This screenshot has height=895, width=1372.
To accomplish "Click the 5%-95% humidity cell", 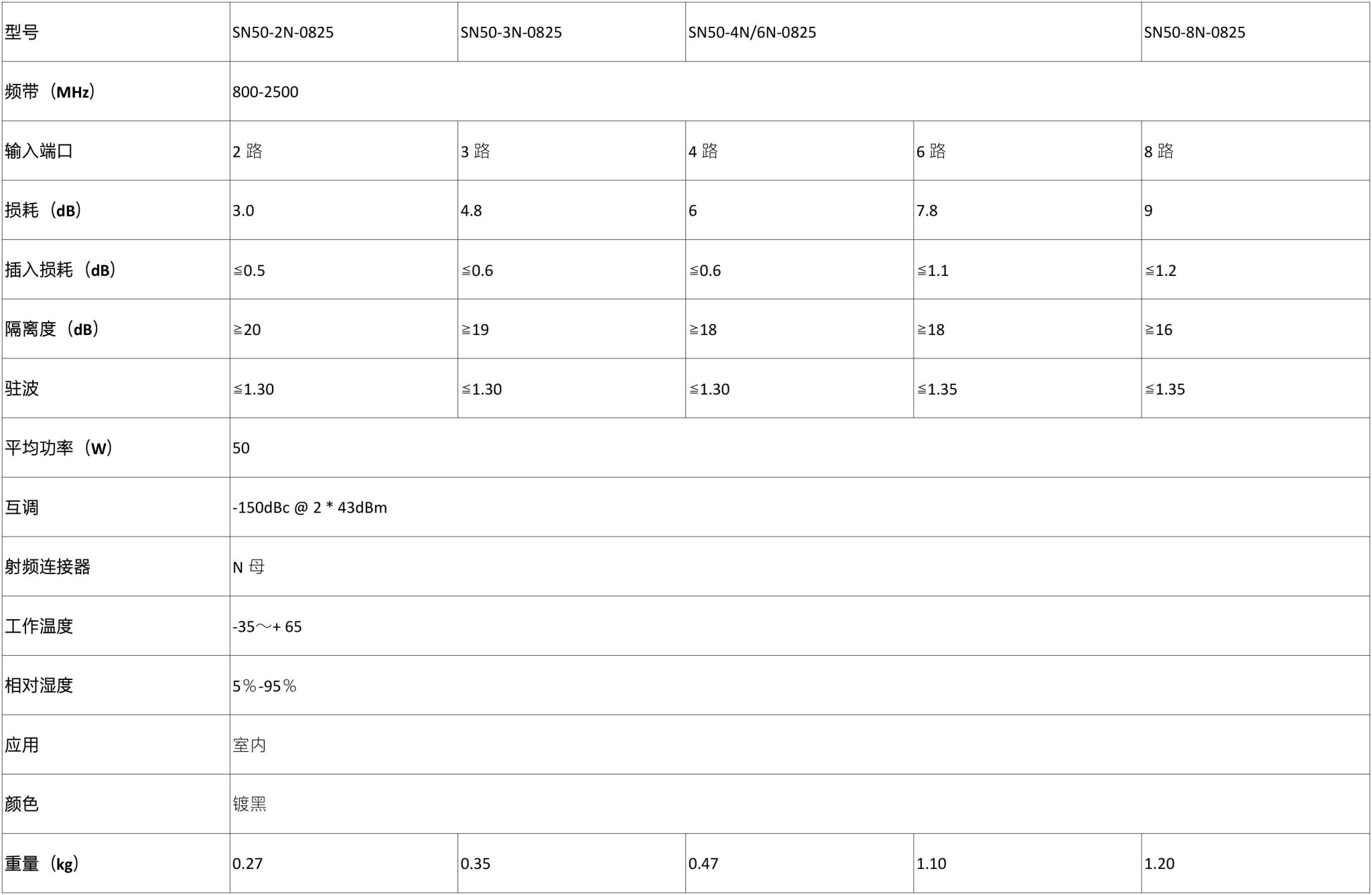I will 800,685.
